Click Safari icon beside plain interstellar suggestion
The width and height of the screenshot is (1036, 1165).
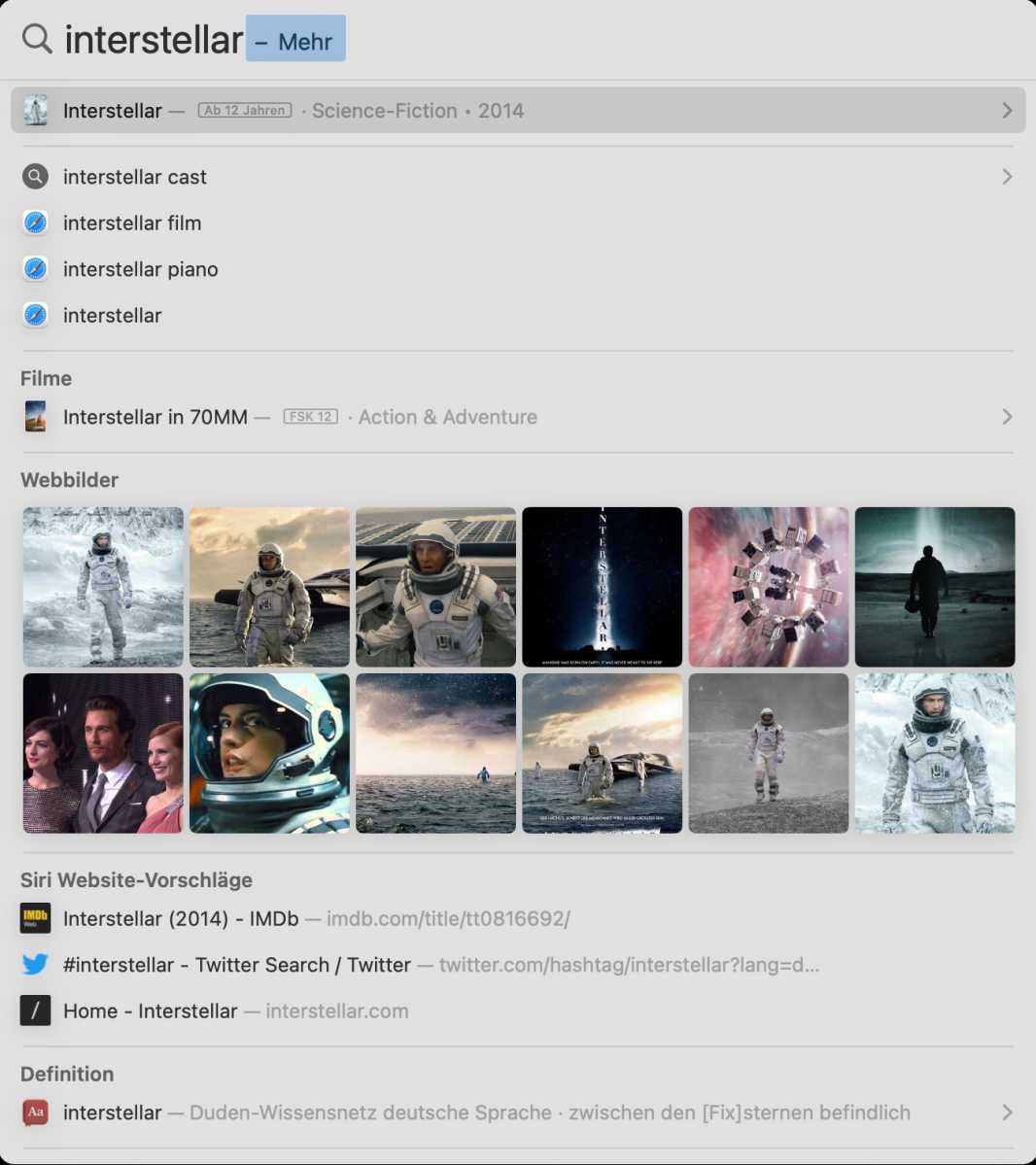click(x=35, y=315)
